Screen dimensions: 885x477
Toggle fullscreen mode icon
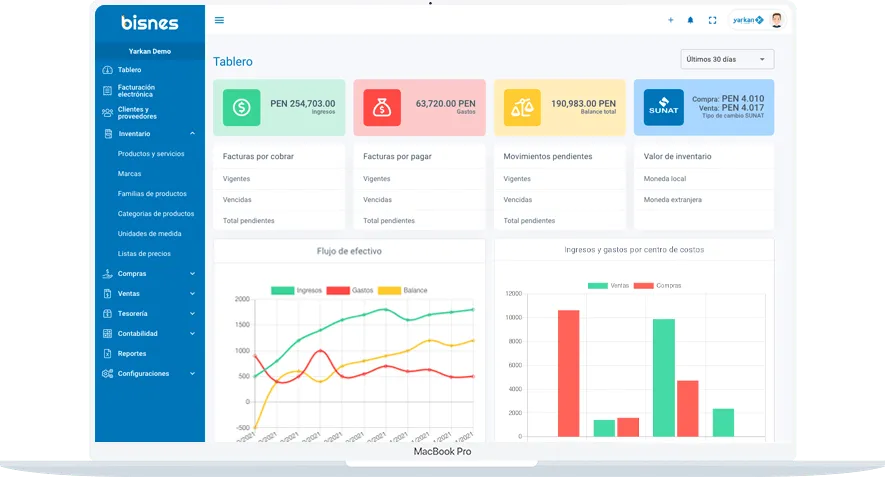[x=712, y=20]
